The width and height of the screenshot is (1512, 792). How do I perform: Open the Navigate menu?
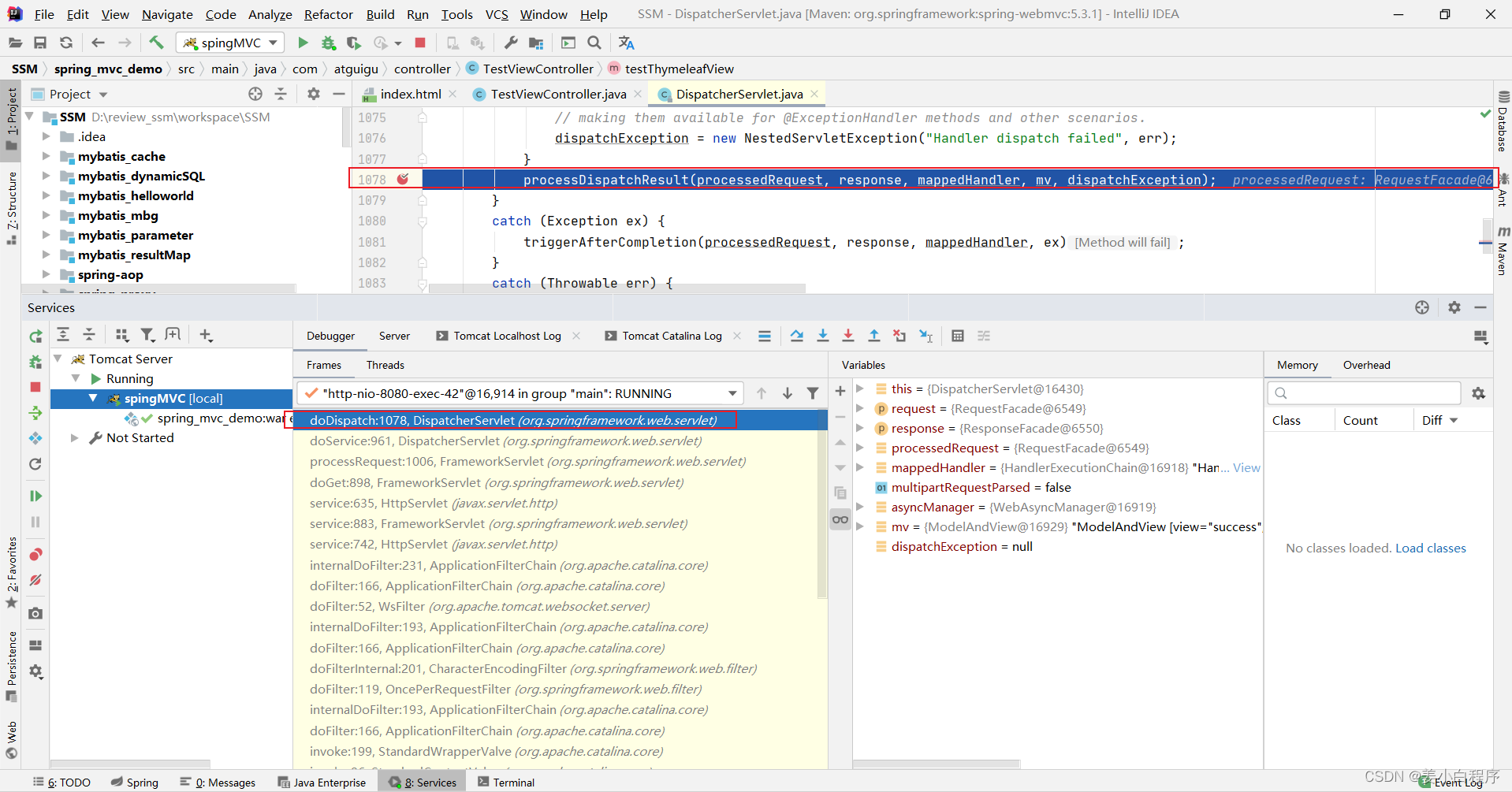click(x=167, y=14)
